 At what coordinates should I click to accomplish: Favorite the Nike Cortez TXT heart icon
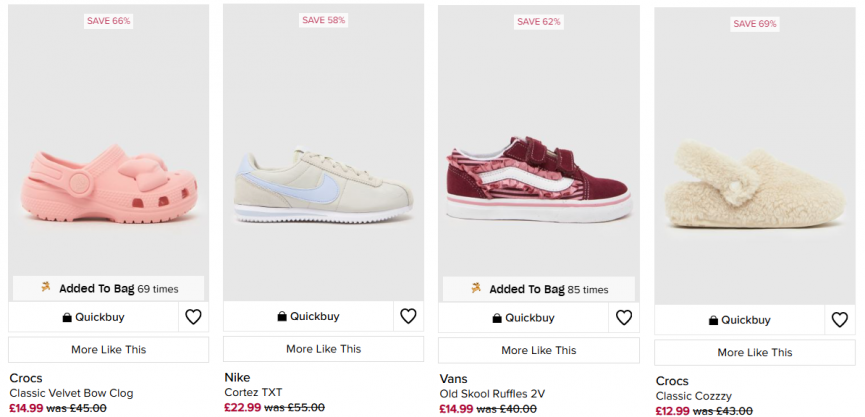pos(408,316)
